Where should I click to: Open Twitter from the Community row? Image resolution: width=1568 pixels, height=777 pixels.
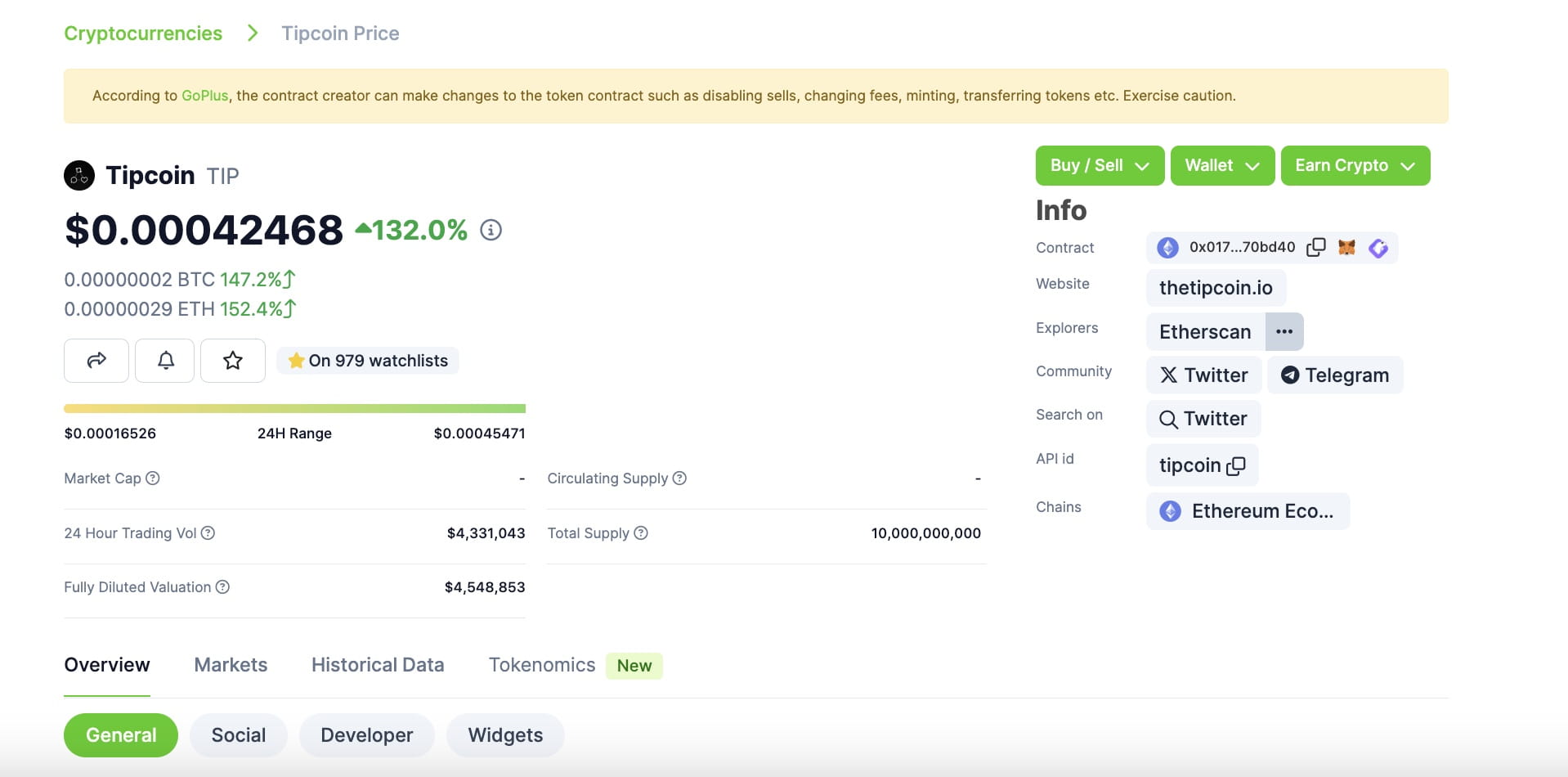1203,375
